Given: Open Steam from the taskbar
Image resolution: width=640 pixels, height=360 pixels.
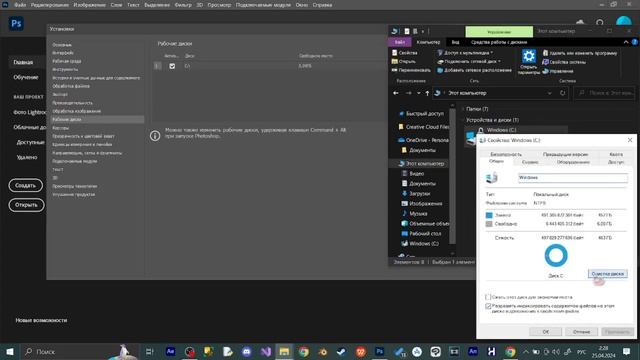Looking at the screenshot, I should tap(341, 351).
